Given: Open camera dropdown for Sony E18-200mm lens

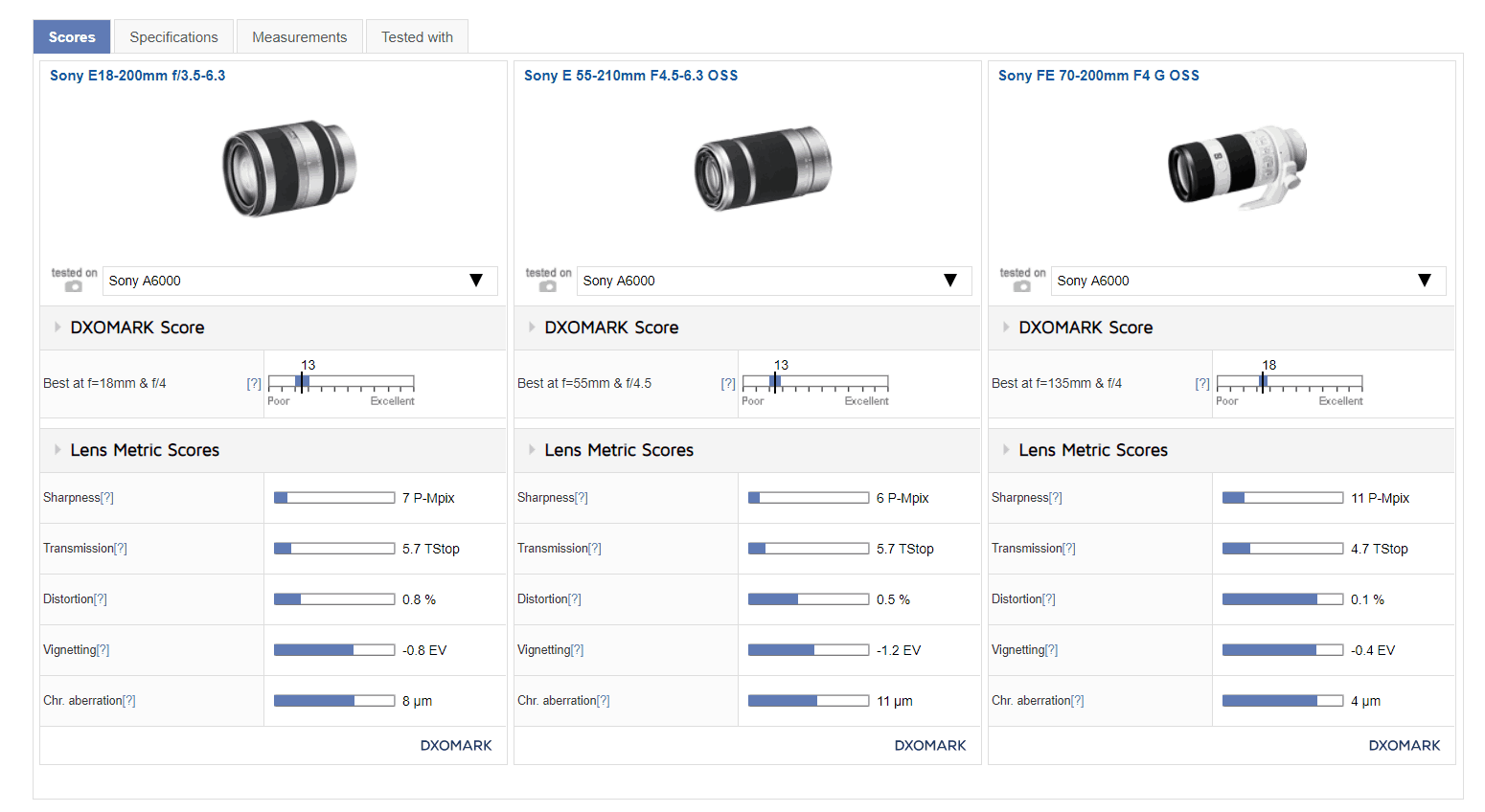Looking at the screenshot, I should 300,281.
